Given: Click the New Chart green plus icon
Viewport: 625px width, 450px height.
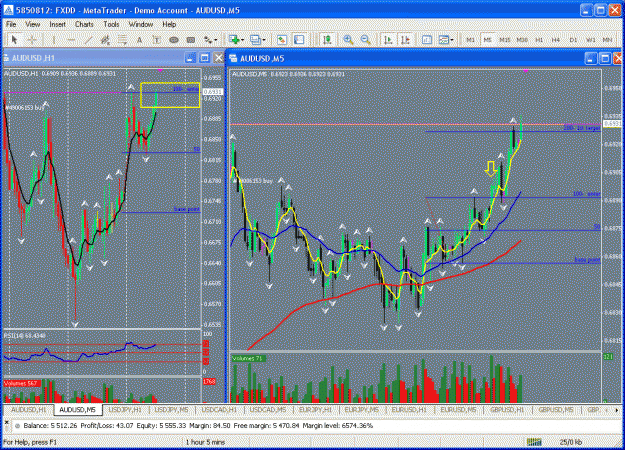Looking at the screenshot, I should pyautogui.click(x=234, y=40).
